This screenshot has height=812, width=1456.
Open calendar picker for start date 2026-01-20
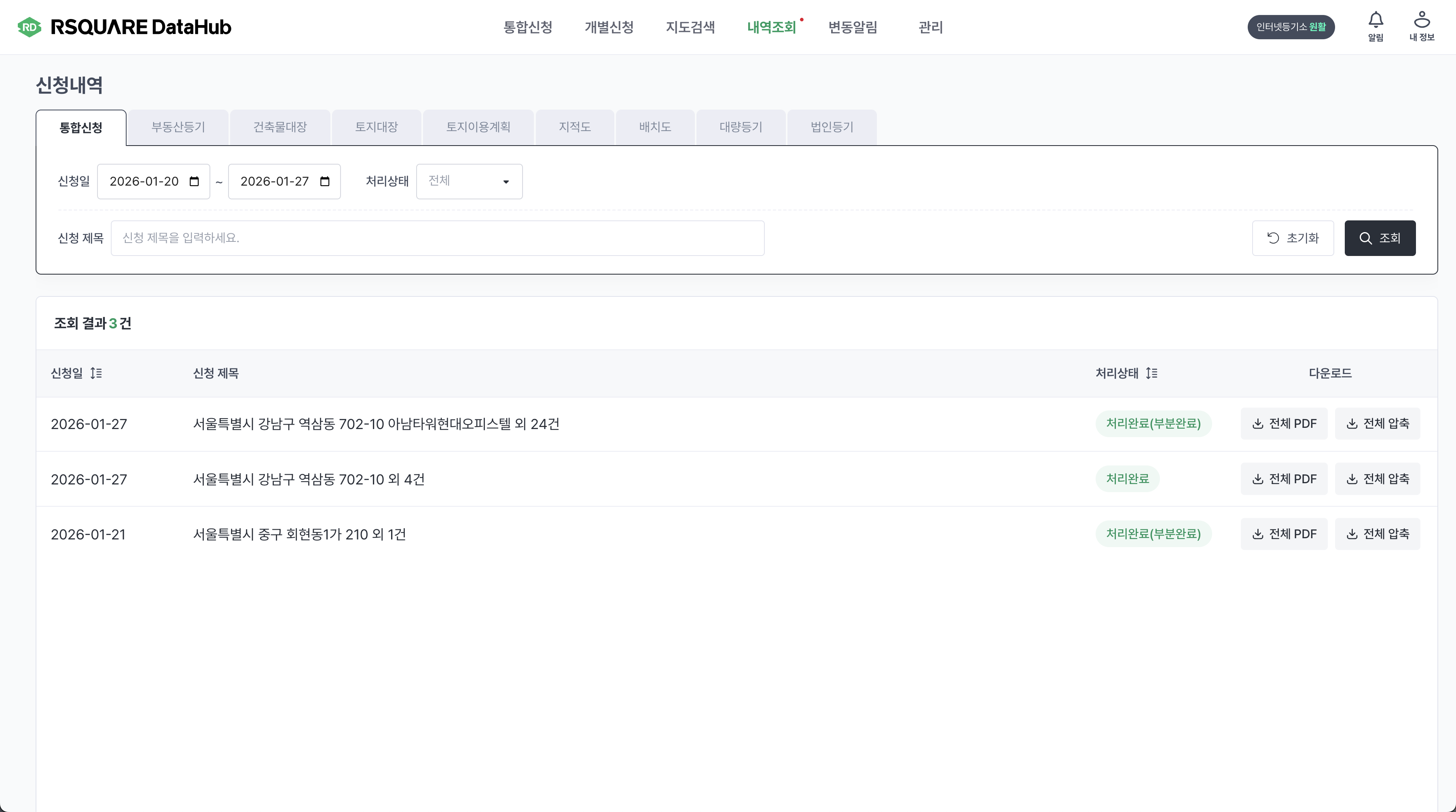(195, 182)
